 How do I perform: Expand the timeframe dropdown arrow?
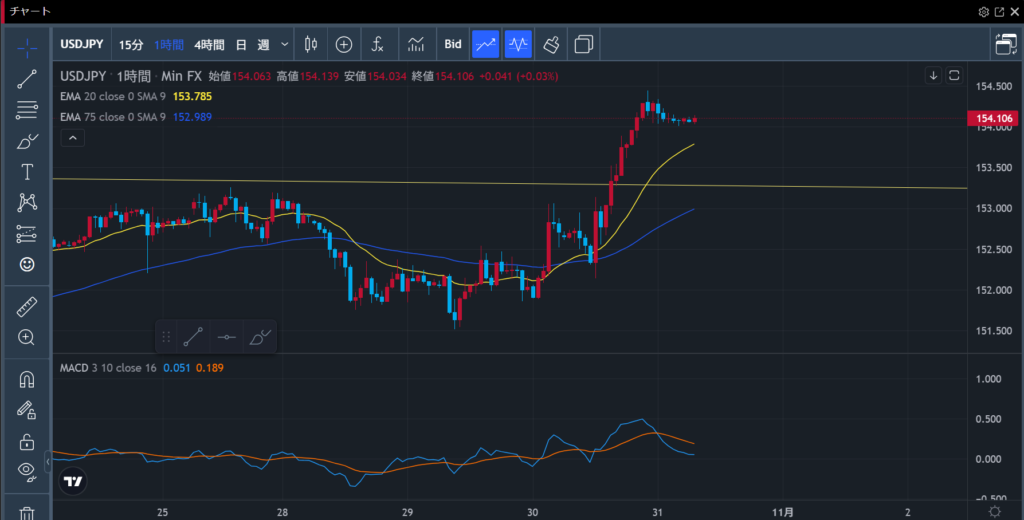285,44
